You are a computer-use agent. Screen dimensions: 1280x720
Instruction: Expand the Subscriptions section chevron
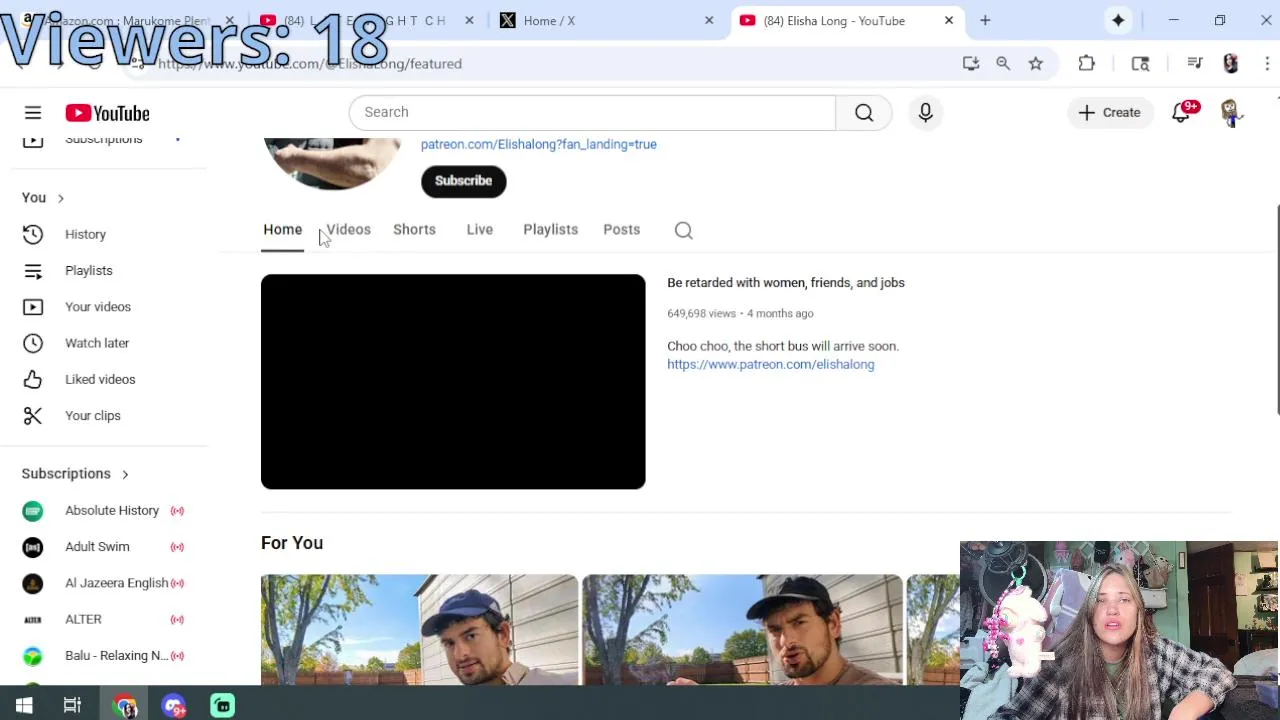(x=125, y=474)
